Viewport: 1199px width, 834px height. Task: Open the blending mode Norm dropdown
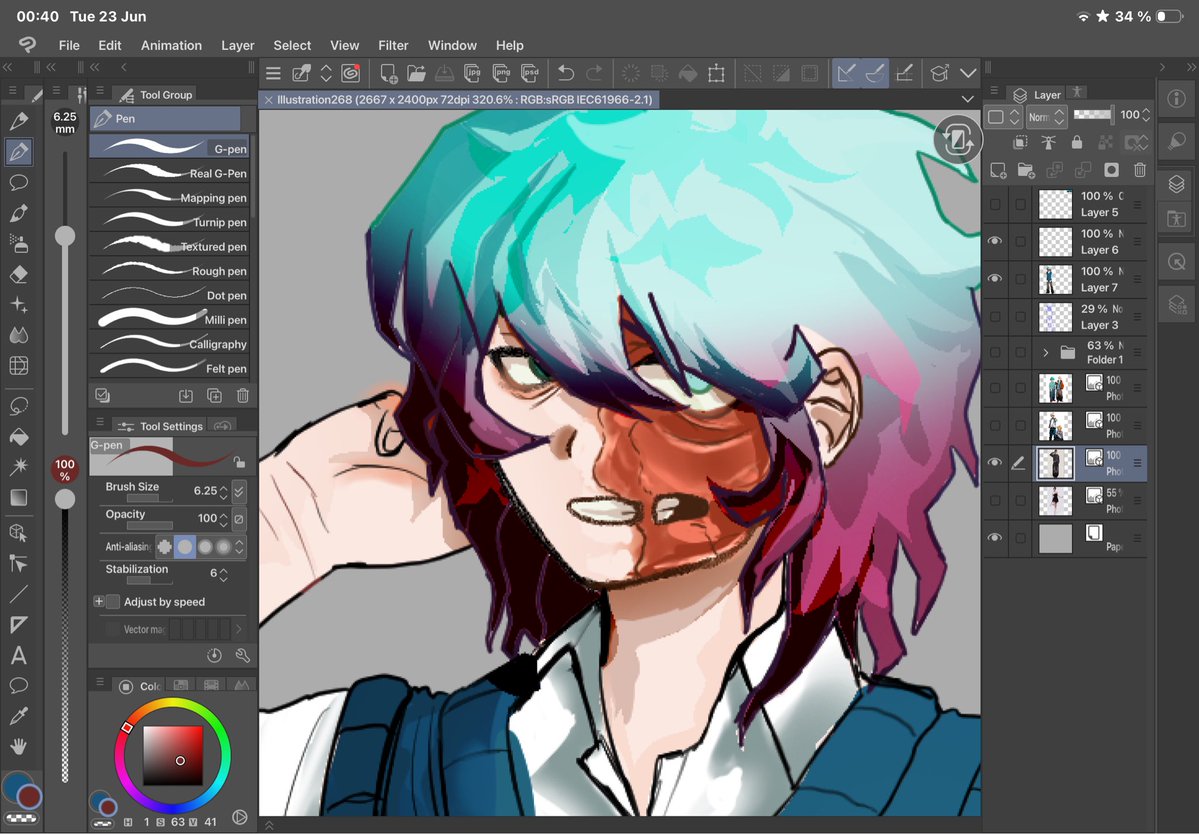[x=1046, y=116]
